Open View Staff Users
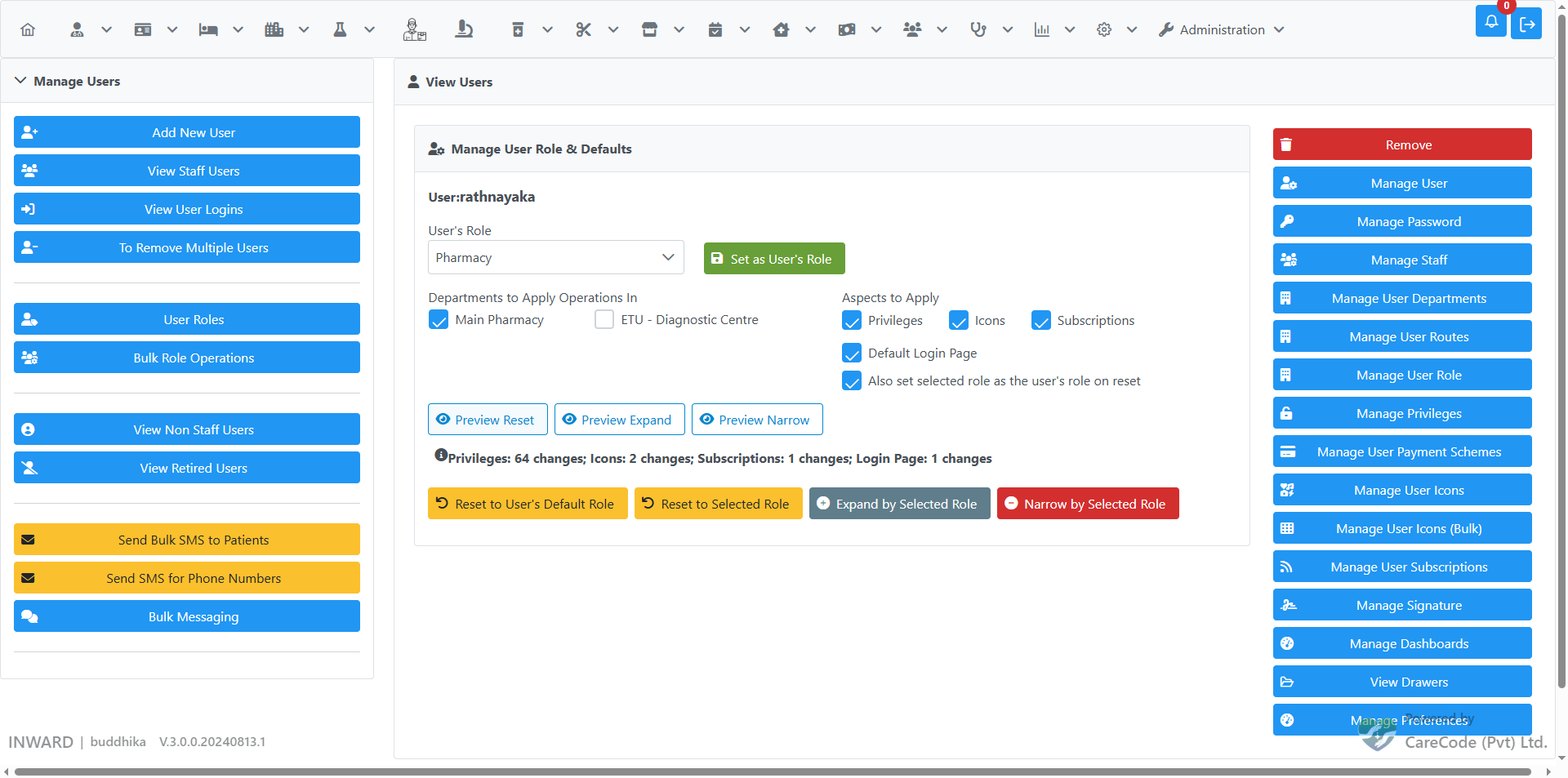The width and height of the screenshot is (1568, 778). (187, 171)
